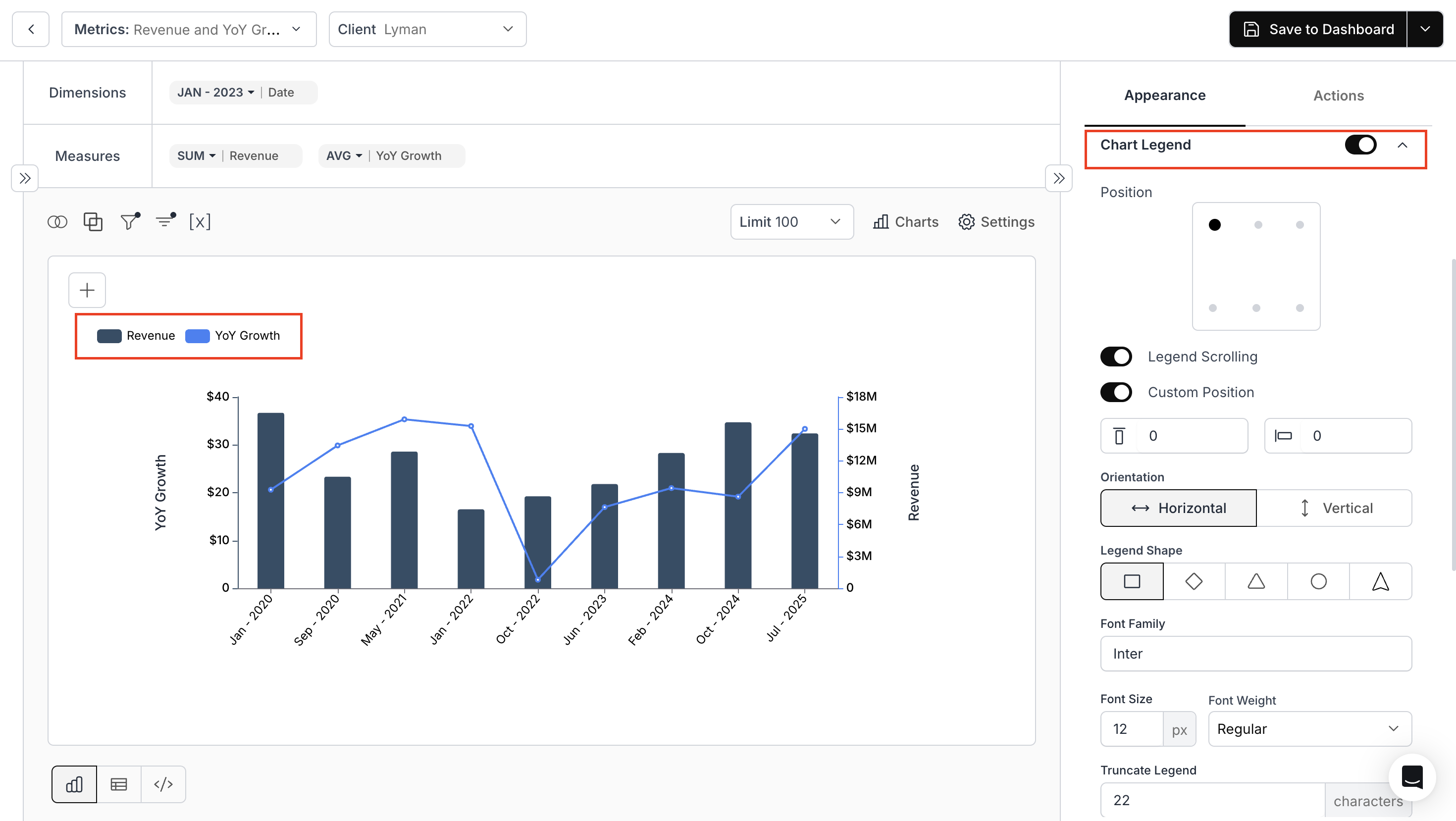Open the Limit 100 dropdown
Screen dimensions: 1456x821
click(791, 222)
